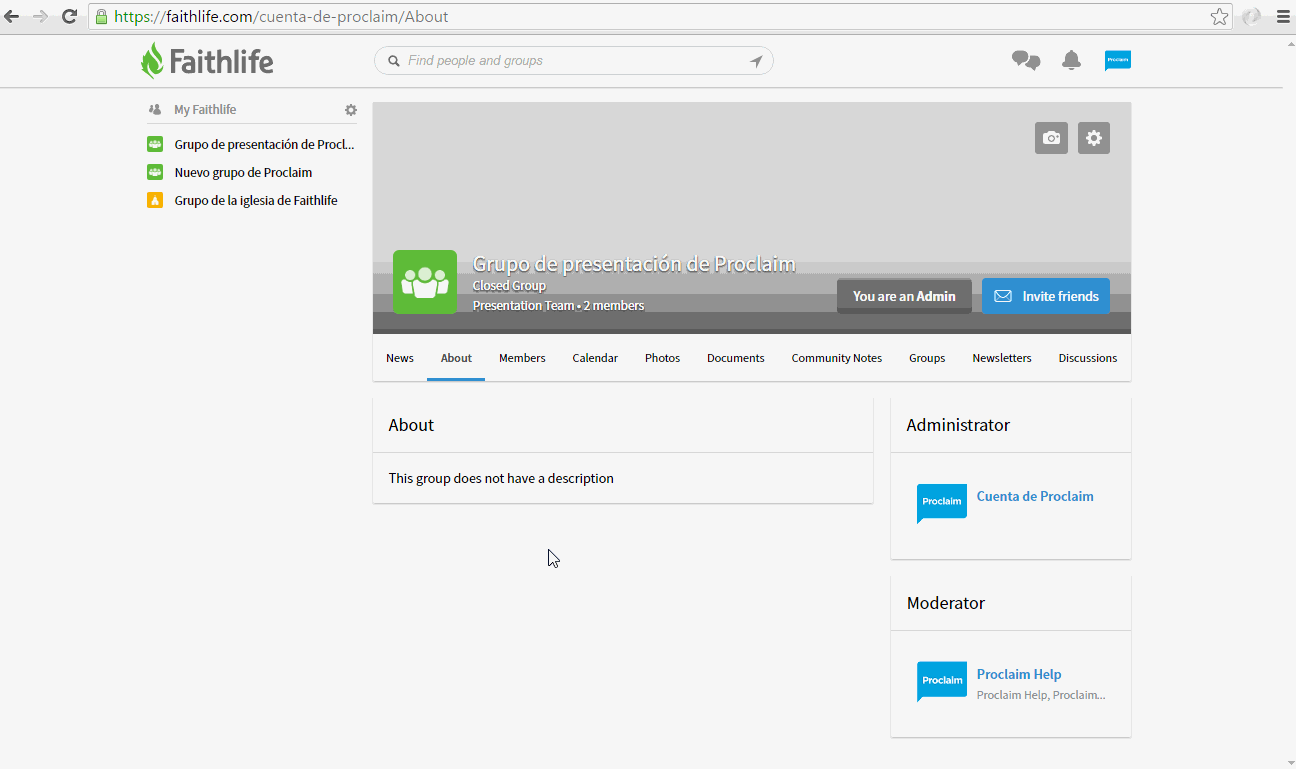Click the Faithlife logo
The image size is (1296, 769).
(207, 61)
